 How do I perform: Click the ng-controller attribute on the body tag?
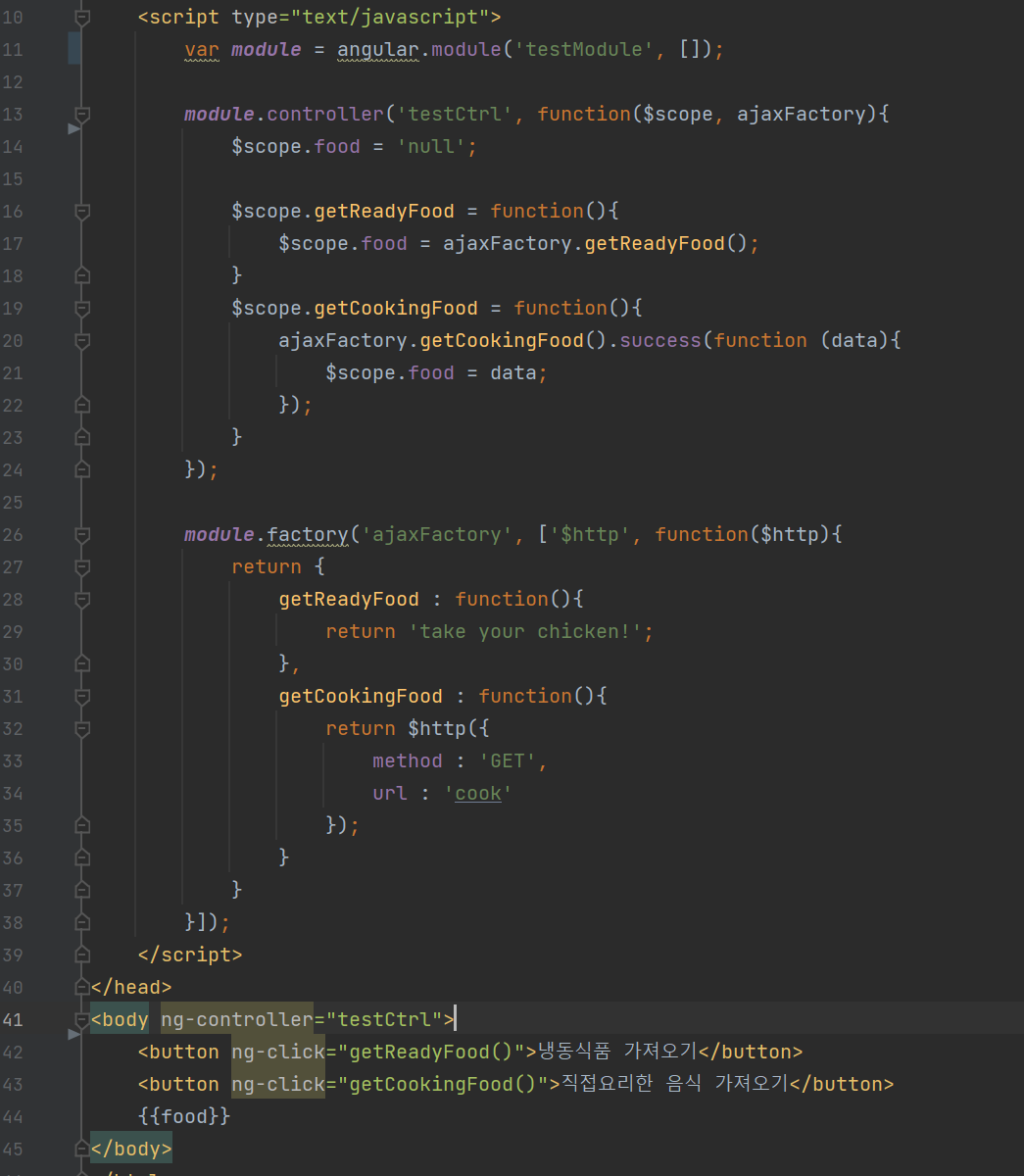coord(236,1019)
